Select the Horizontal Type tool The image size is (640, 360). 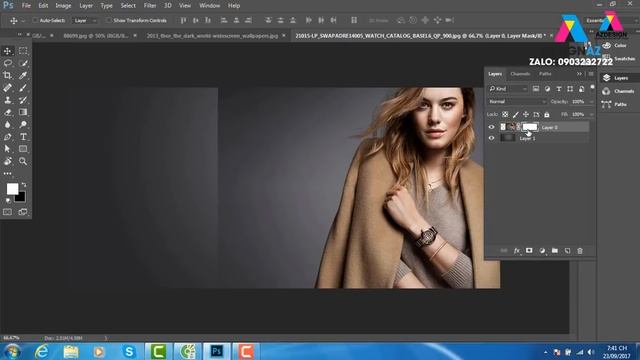[x=23, y=137]
